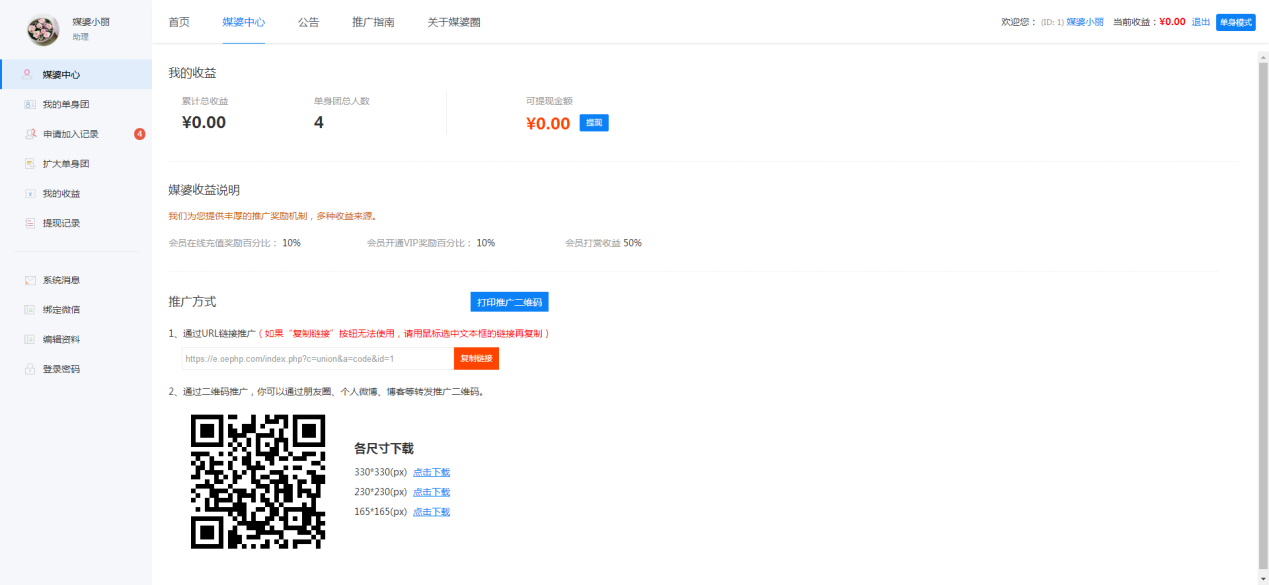Click the 提现记录 sidebar list icon
Viewport: 1269px width, 585px height.
pos(30,223)
